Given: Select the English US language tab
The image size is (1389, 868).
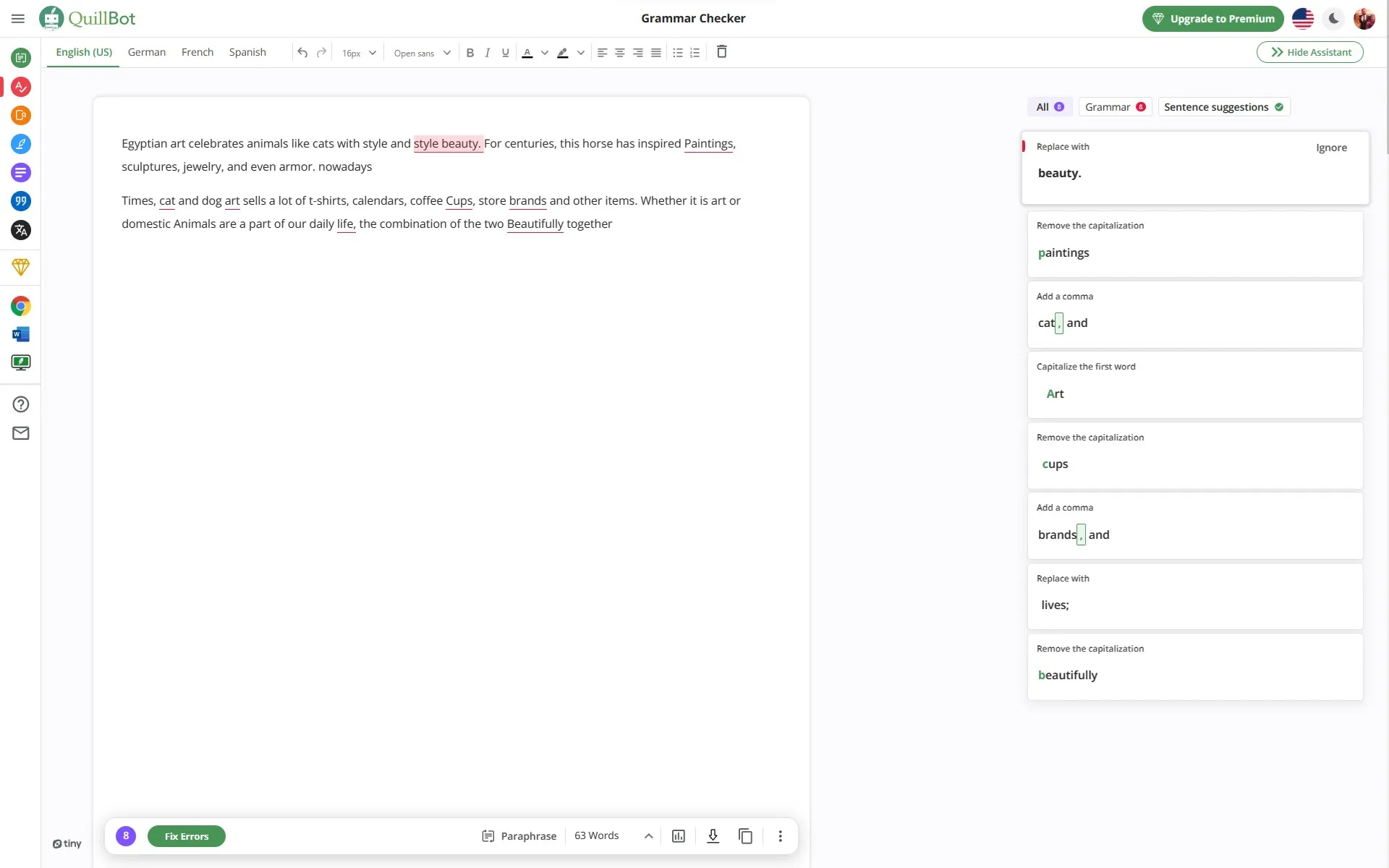Looking at the screenshot, I should 84,52.
